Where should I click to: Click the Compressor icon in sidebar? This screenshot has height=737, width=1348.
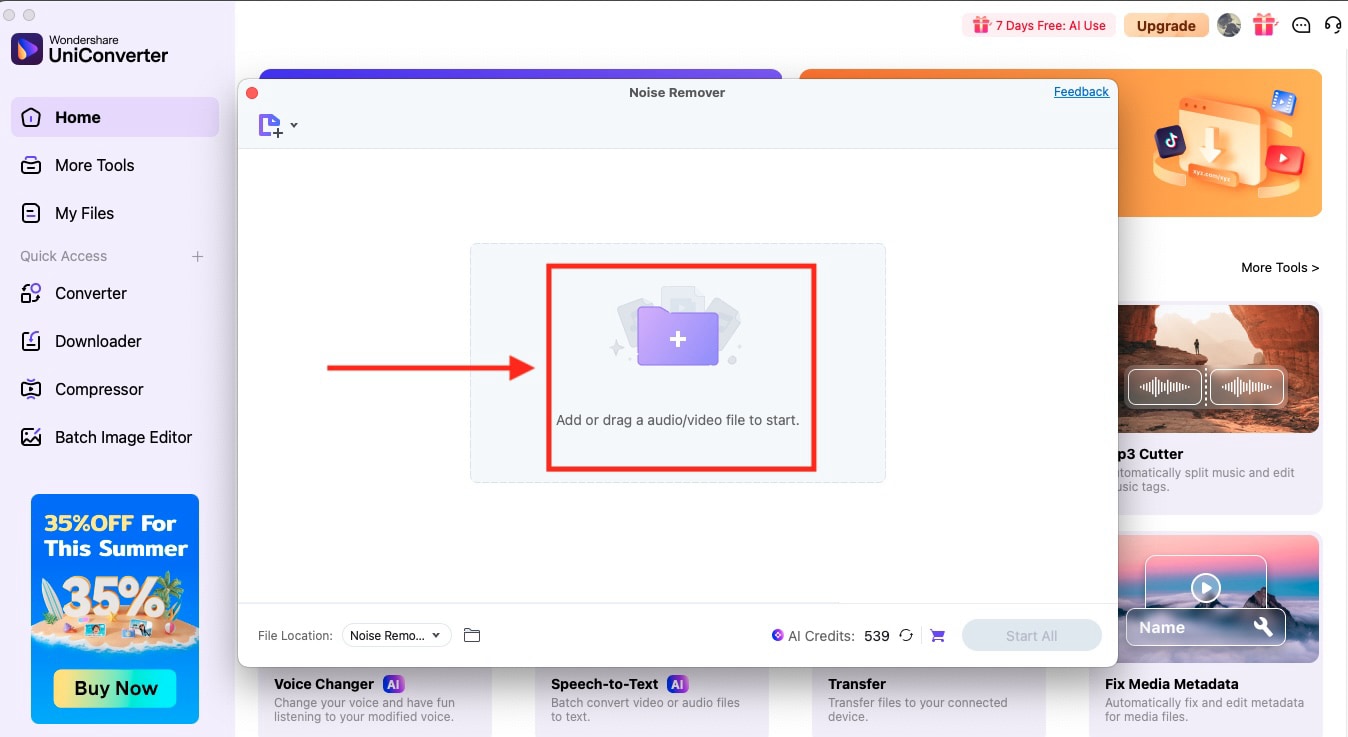tap(31, 389)
